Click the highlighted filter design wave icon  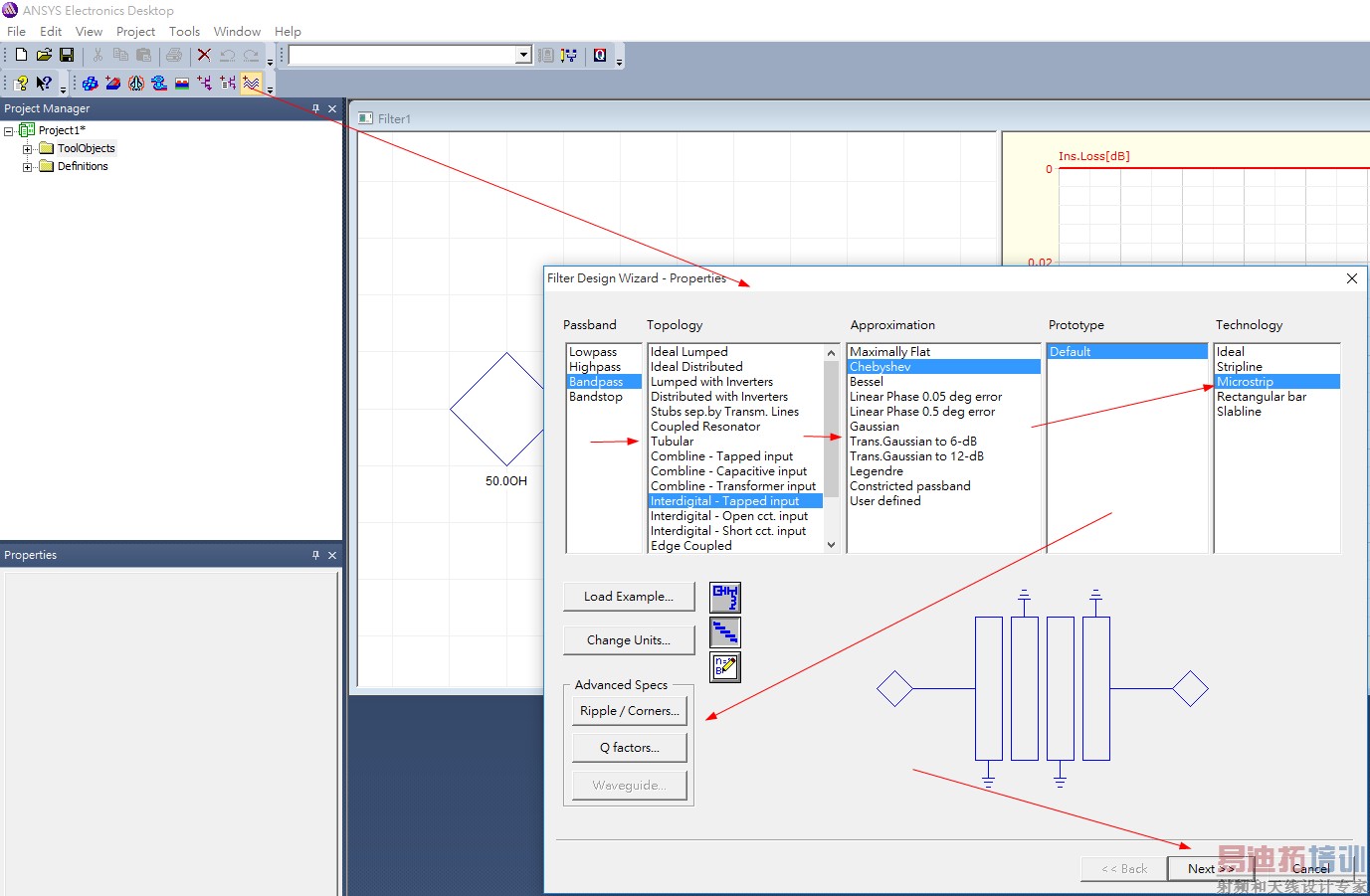point(251,84)
